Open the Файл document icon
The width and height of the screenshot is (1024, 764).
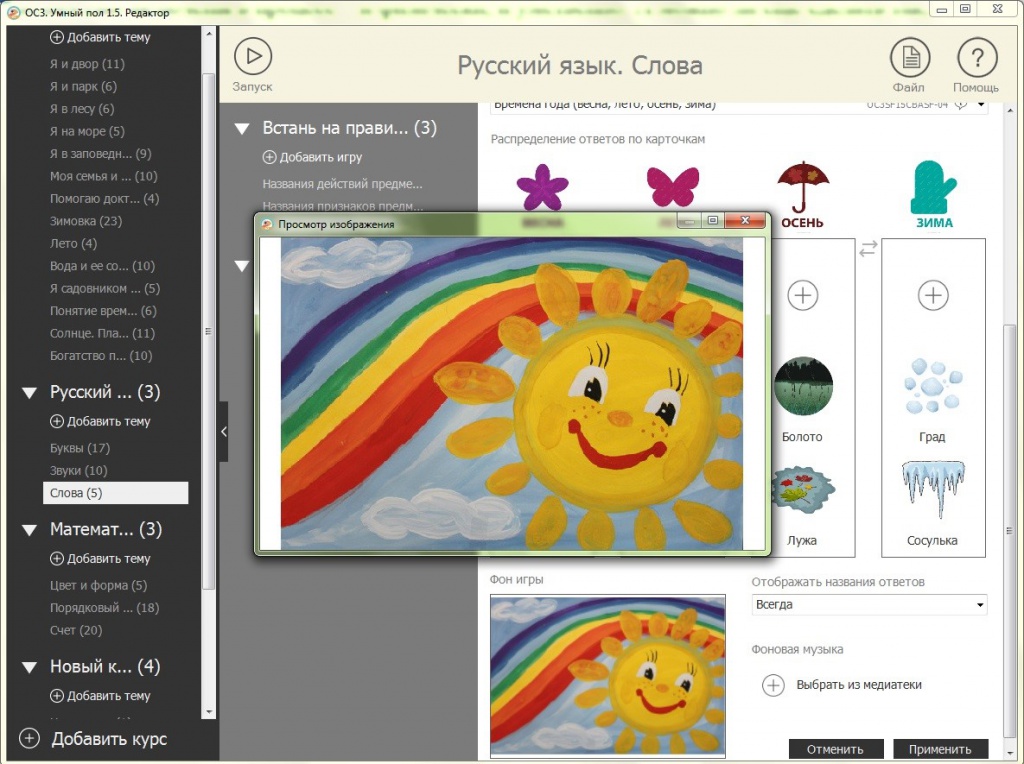pyautogui.click(x=910, y=57)
